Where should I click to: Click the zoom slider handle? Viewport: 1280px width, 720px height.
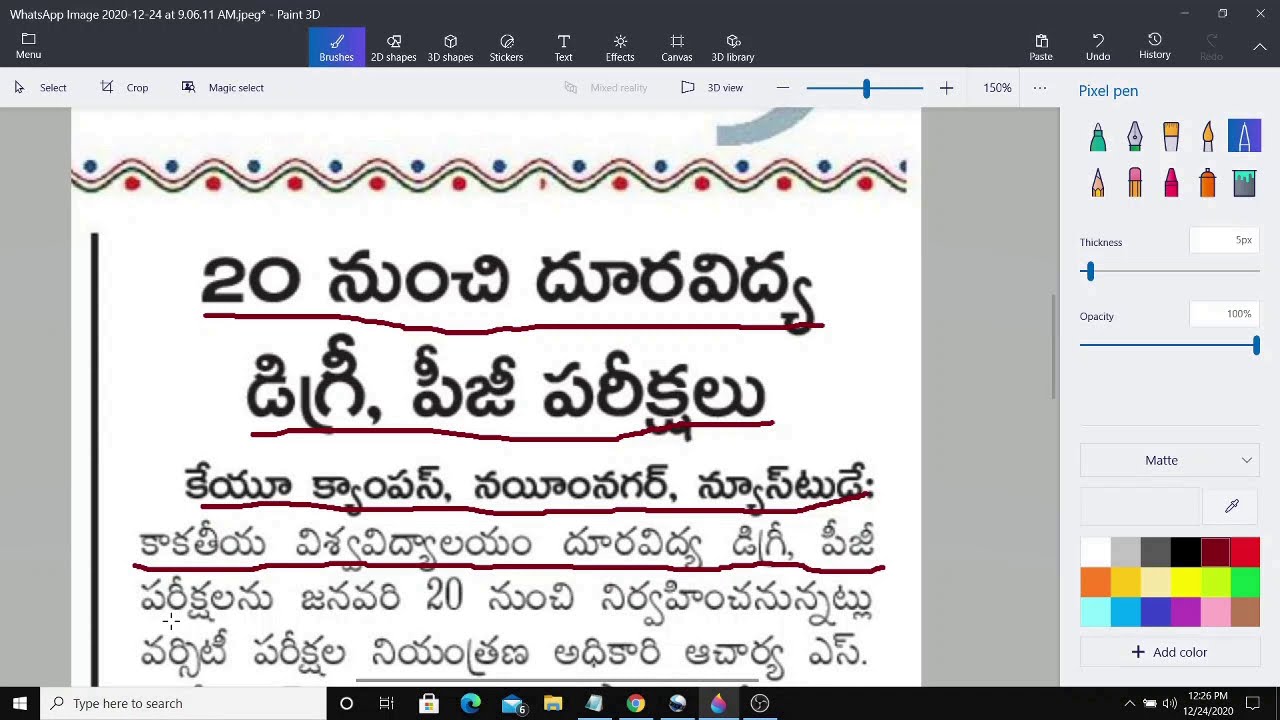click(866, 88)
